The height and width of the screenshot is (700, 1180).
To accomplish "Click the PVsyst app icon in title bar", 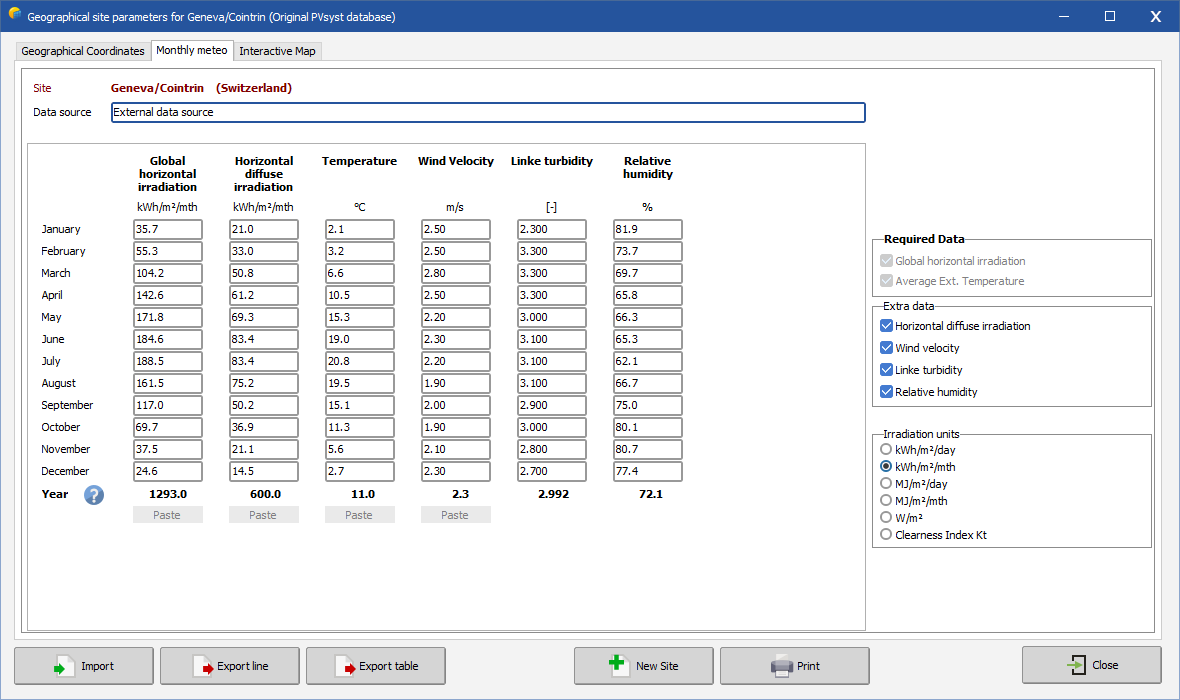I will pyautogui.click(x=14, y=14).
